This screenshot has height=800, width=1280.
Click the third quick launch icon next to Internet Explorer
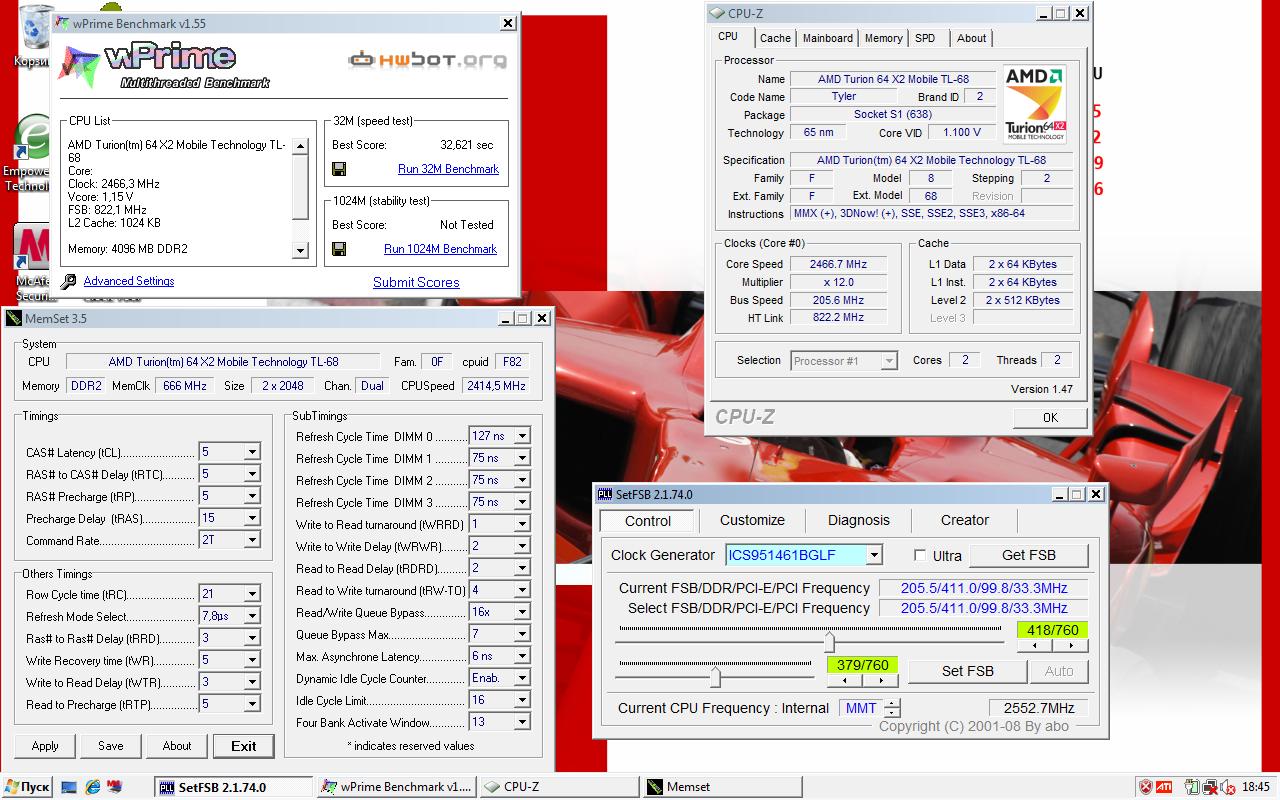click(x=115, y=787)
